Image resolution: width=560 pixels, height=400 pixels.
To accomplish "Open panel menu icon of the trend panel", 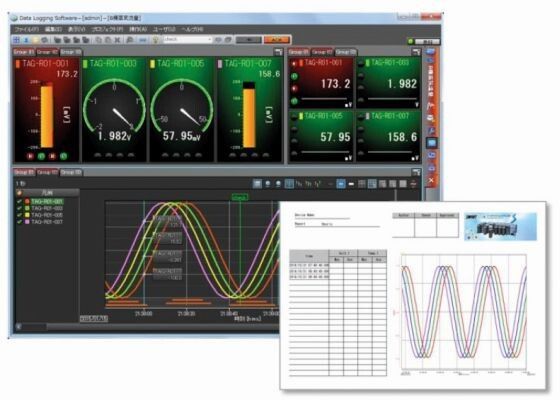I will click(x=416, y=172).
